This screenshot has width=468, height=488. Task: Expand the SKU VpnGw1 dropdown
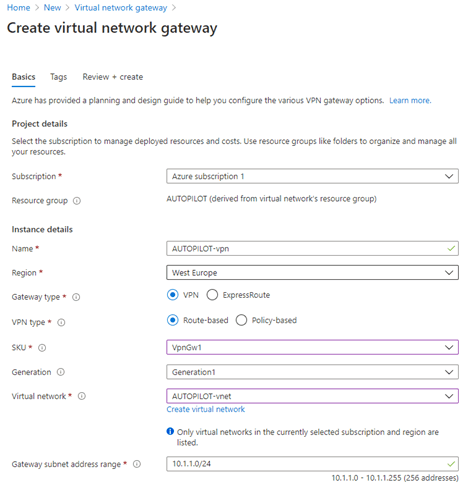312,347
